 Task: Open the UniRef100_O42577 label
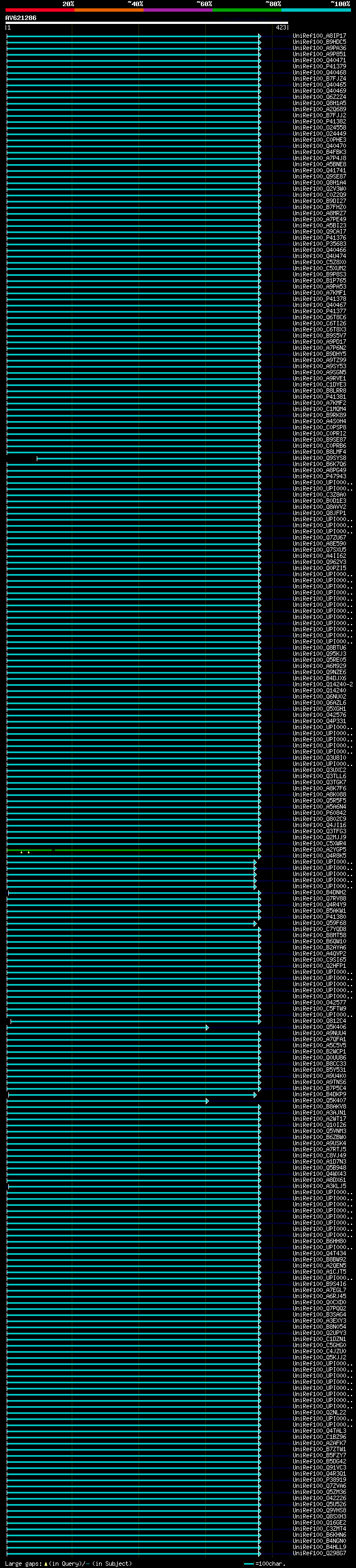[319, 1003]
